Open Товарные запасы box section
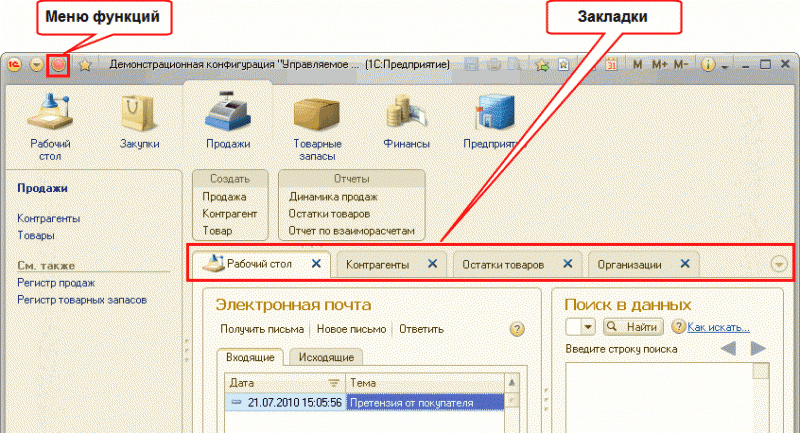The image size is (800, 433). click(317, 128)
